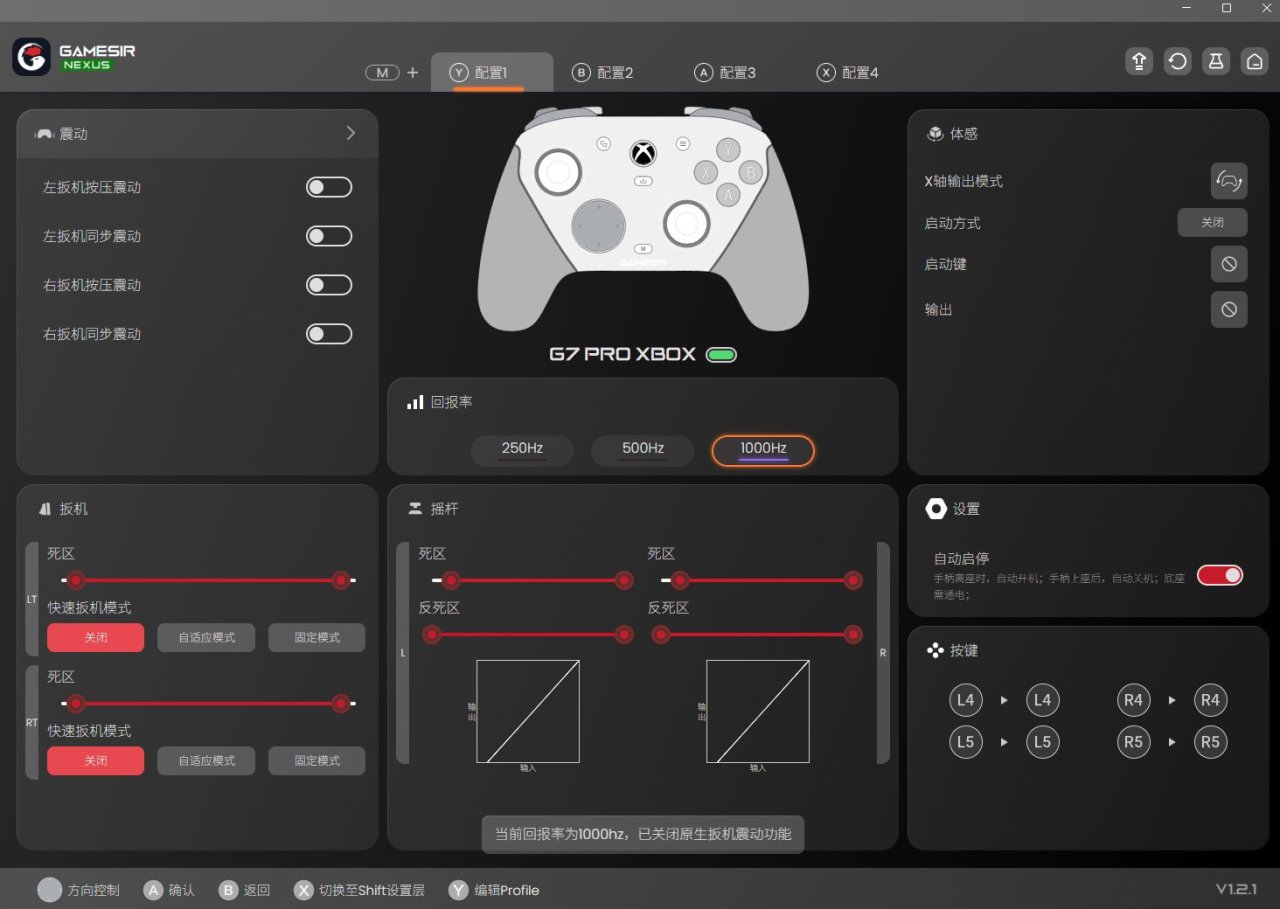This screenshot has width=1280, height=909.
Task: Switch to the 配置2 profile tab
Action: (603, 72)
